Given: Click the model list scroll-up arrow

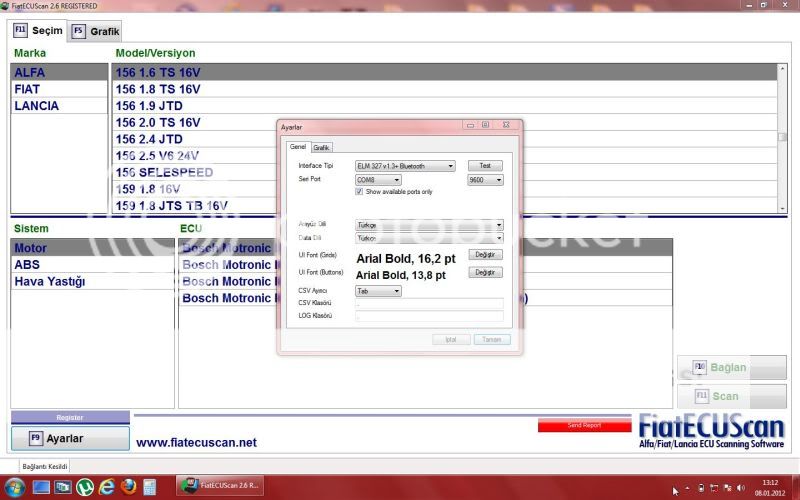Looking at the screenshot, I should click(782, 68).
